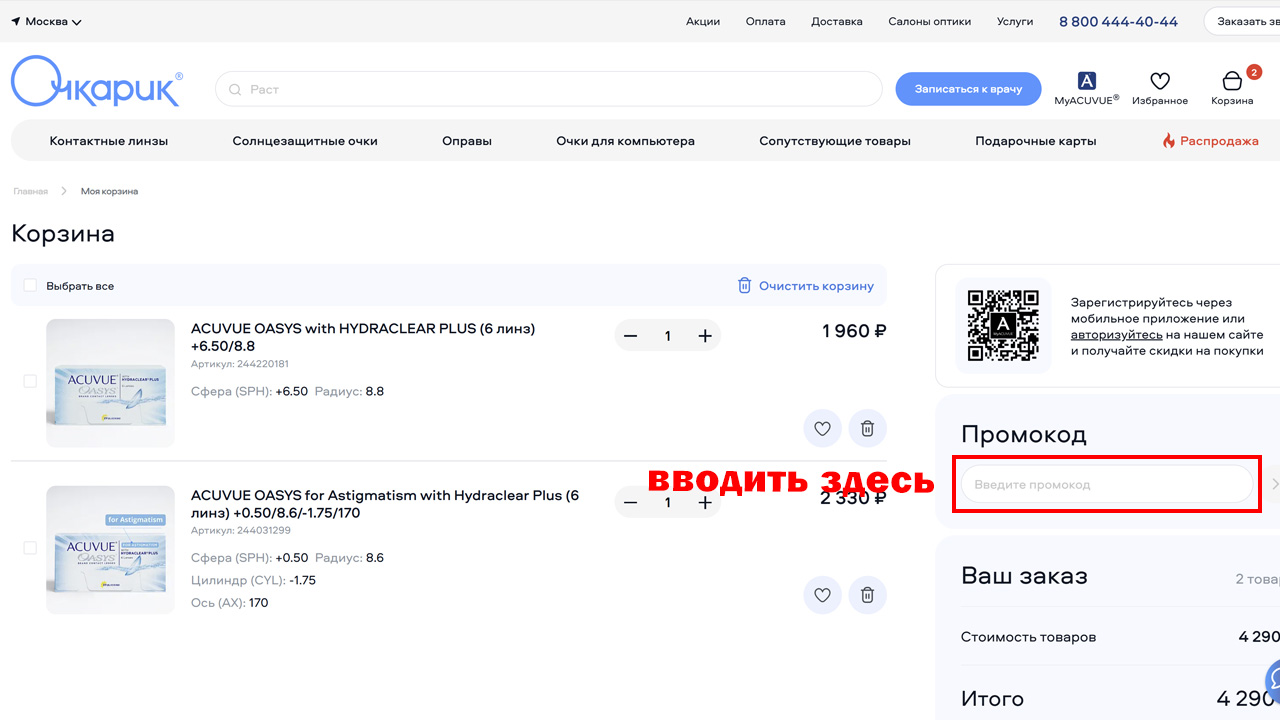Open ACUVUE OASYS with HYDRACLEAR PLUS product image
The image size is (1280, 720).
(x=110, y=383)
